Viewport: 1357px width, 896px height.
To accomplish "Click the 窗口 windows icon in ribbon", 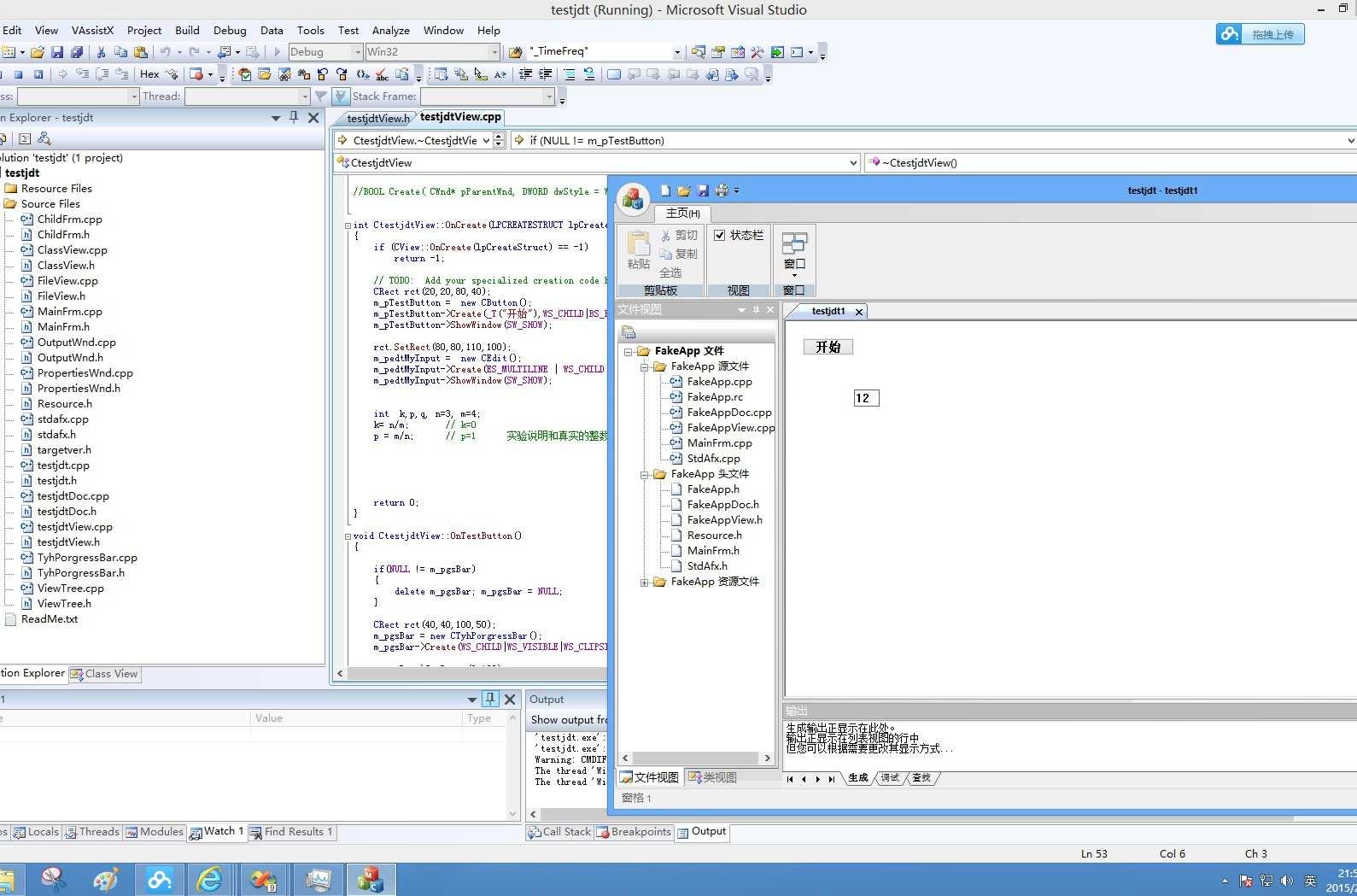I will pos(794,254).
